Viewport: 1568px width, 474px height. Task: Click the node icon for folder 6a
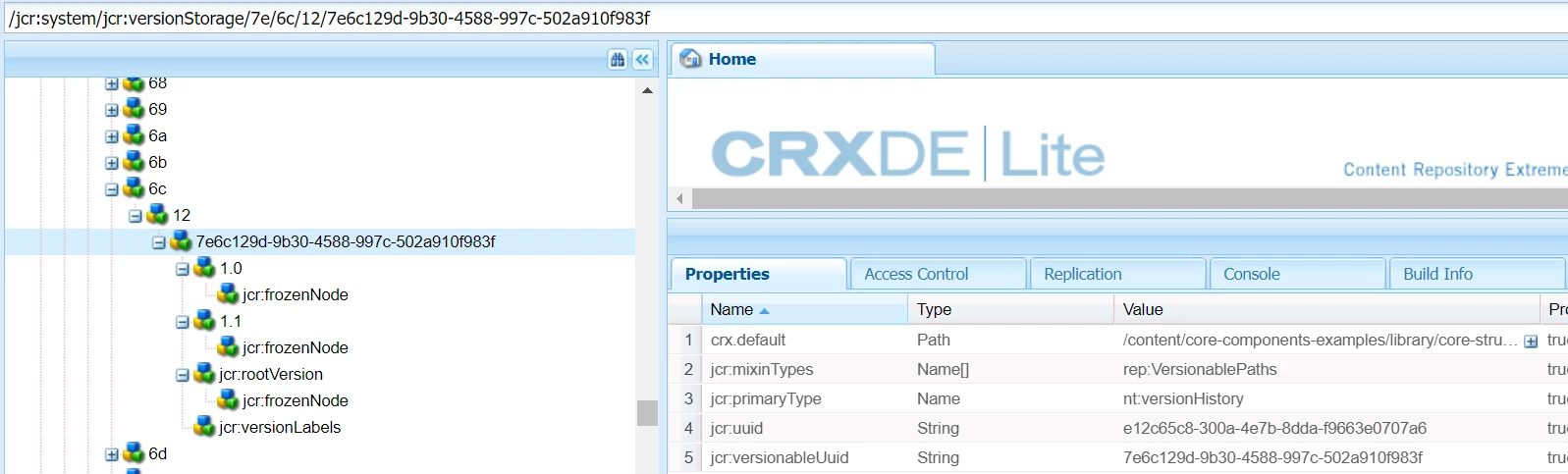click(x=134, y=135)
